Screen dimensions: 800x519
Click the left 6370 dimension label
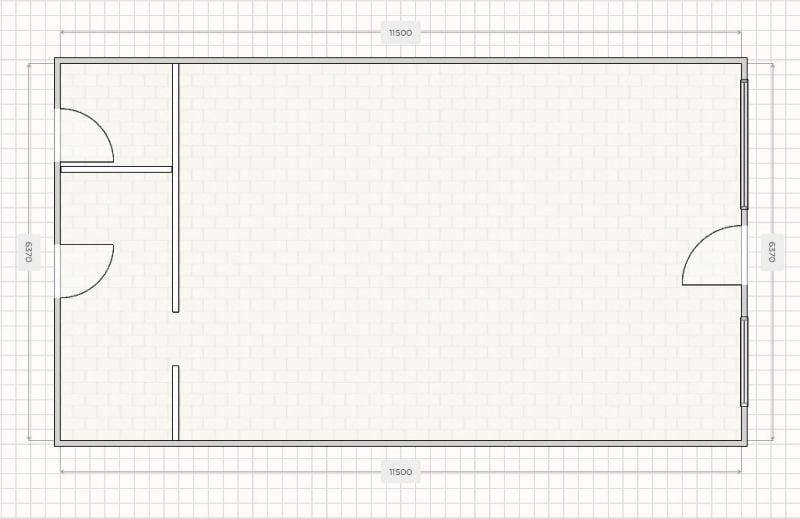pyautogui.click(x=28, y=252)
